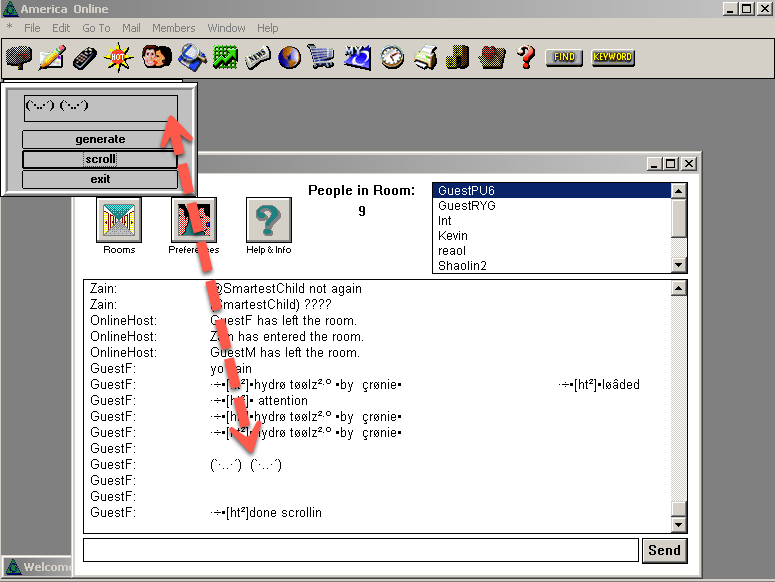The width and height of the screenshot is (775, 582).
Task: Click the My AOL toolbar icon
Action: (x=358, y=57)
